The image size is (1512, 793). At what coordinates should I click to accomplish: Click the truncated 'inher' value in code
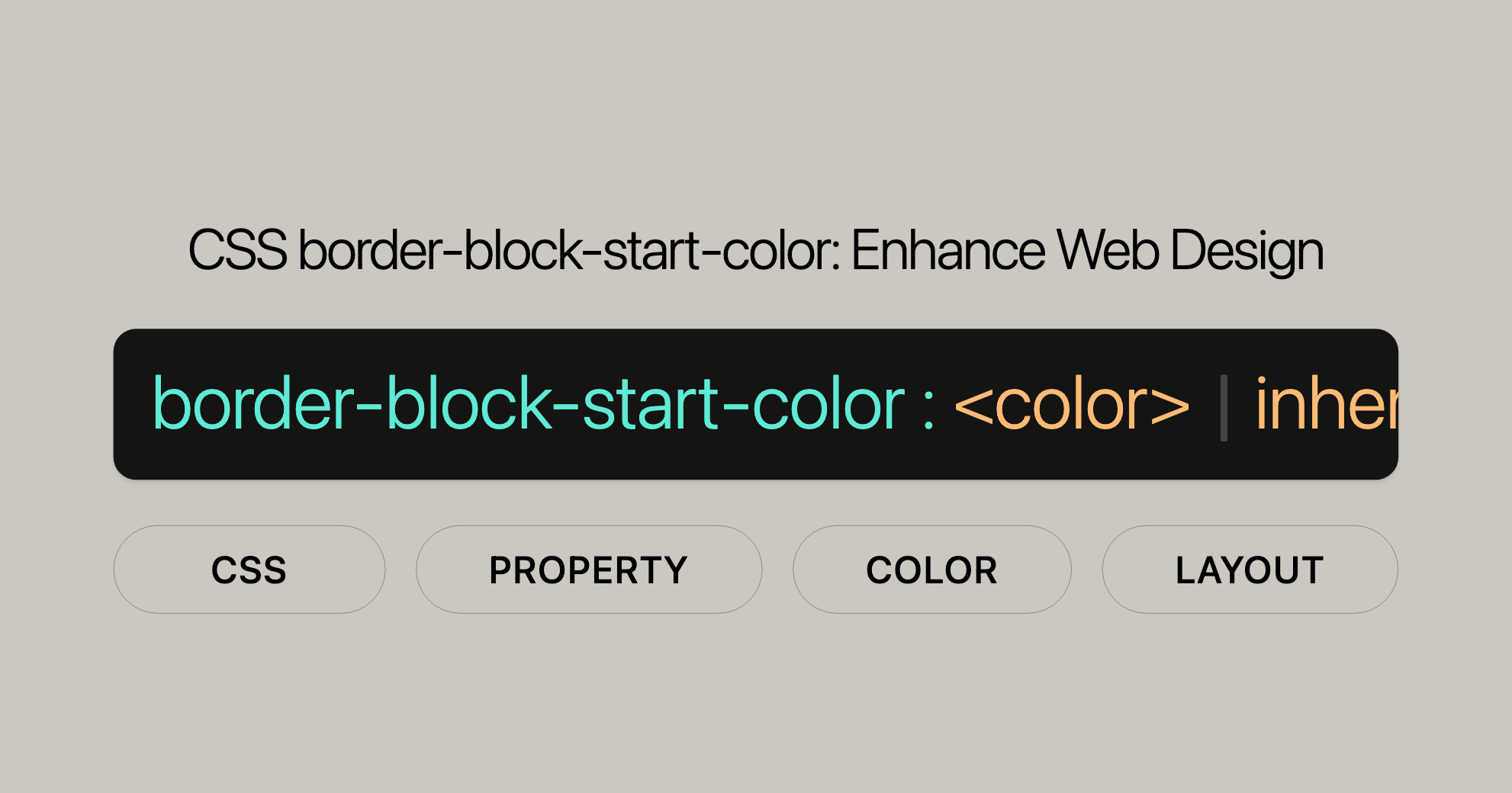pyautogui.click(x=1327, y=404)
